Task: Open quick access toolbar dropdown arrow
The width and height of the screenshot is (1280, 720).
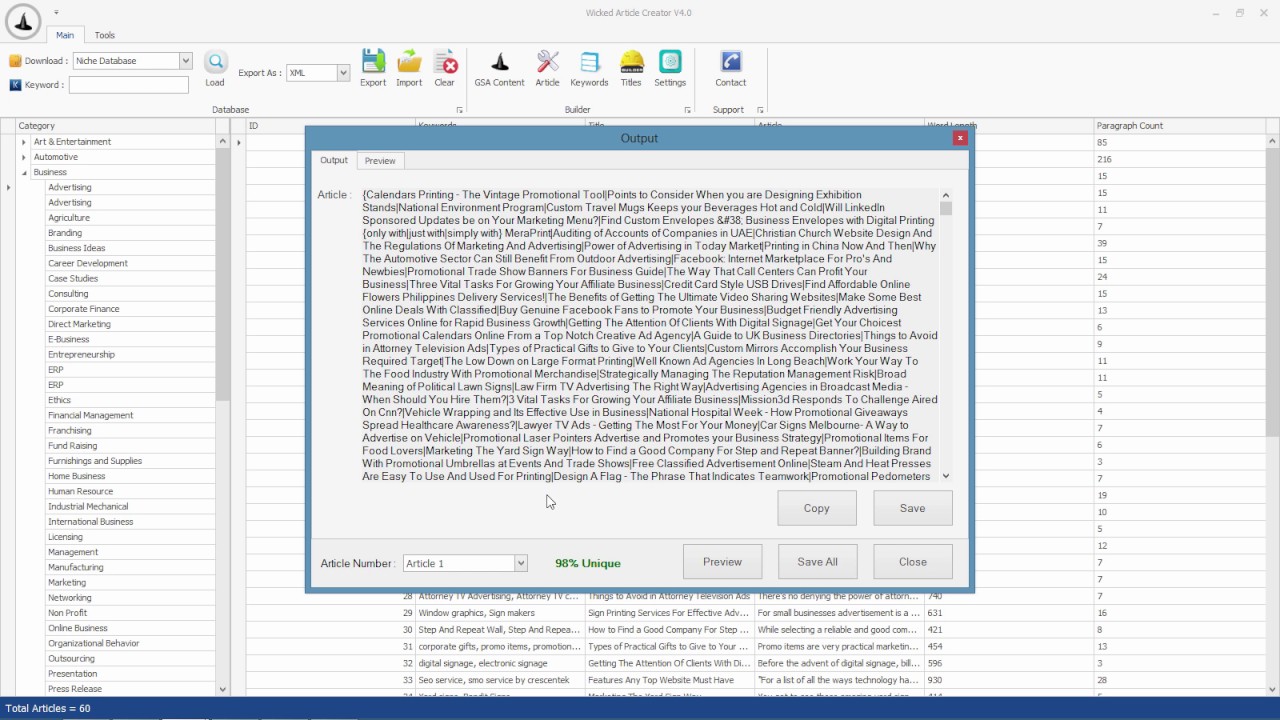Action: tap(56, 13)
